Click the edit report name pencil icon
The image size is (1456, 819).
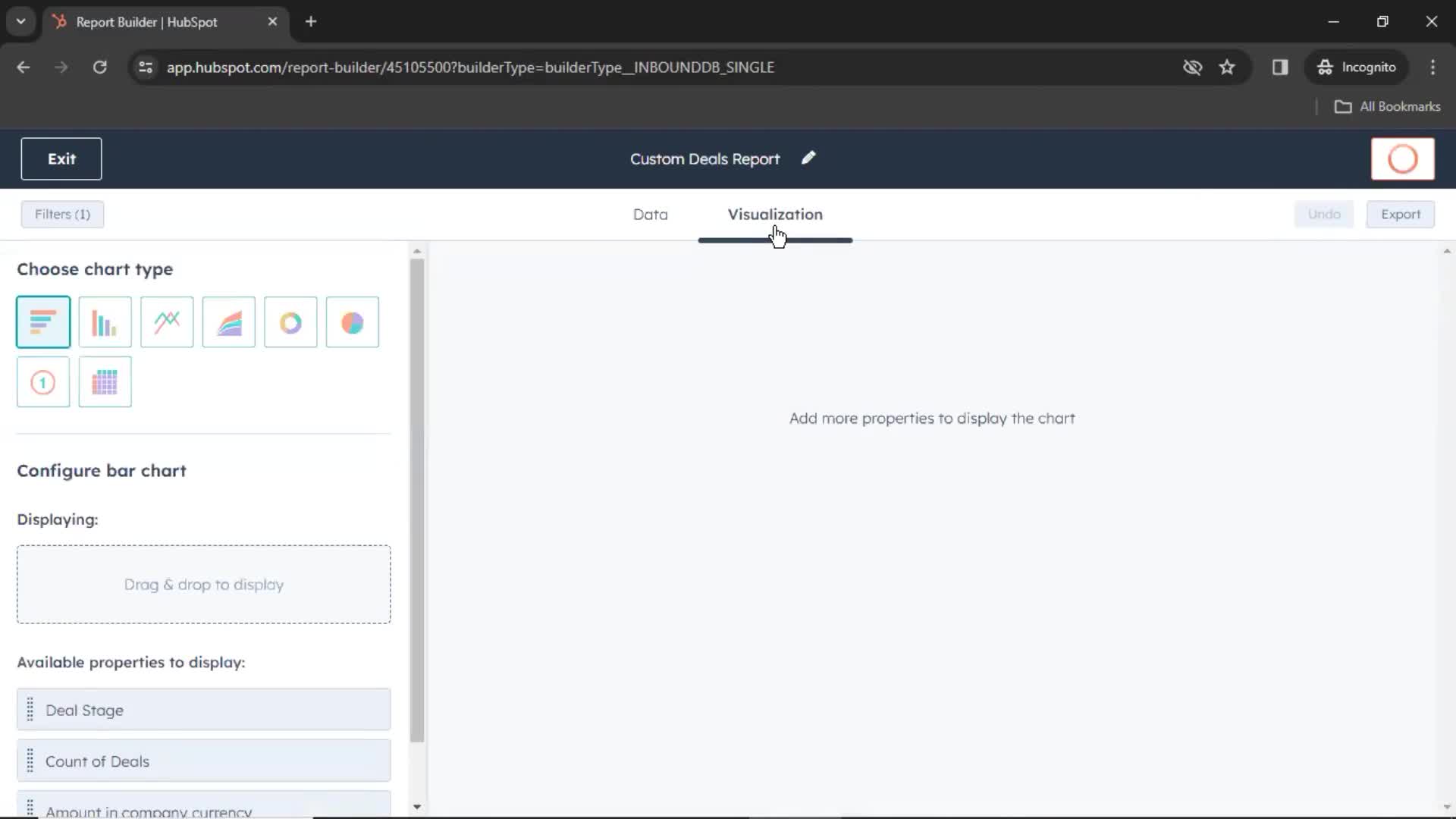coord(809,159)
